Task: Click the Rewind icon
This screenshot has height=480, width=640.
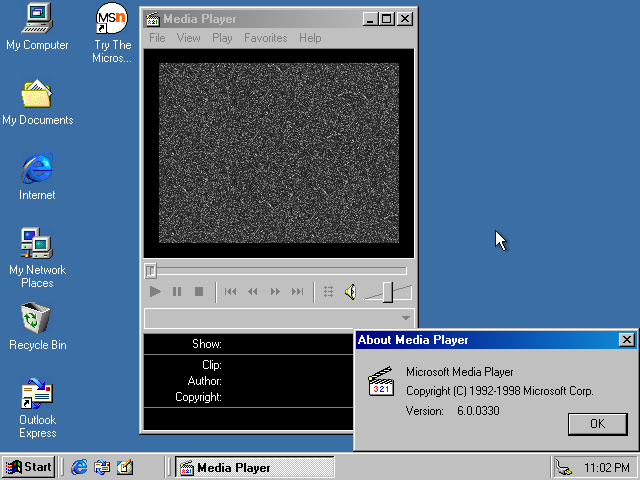Action: (x=253, y=291)
